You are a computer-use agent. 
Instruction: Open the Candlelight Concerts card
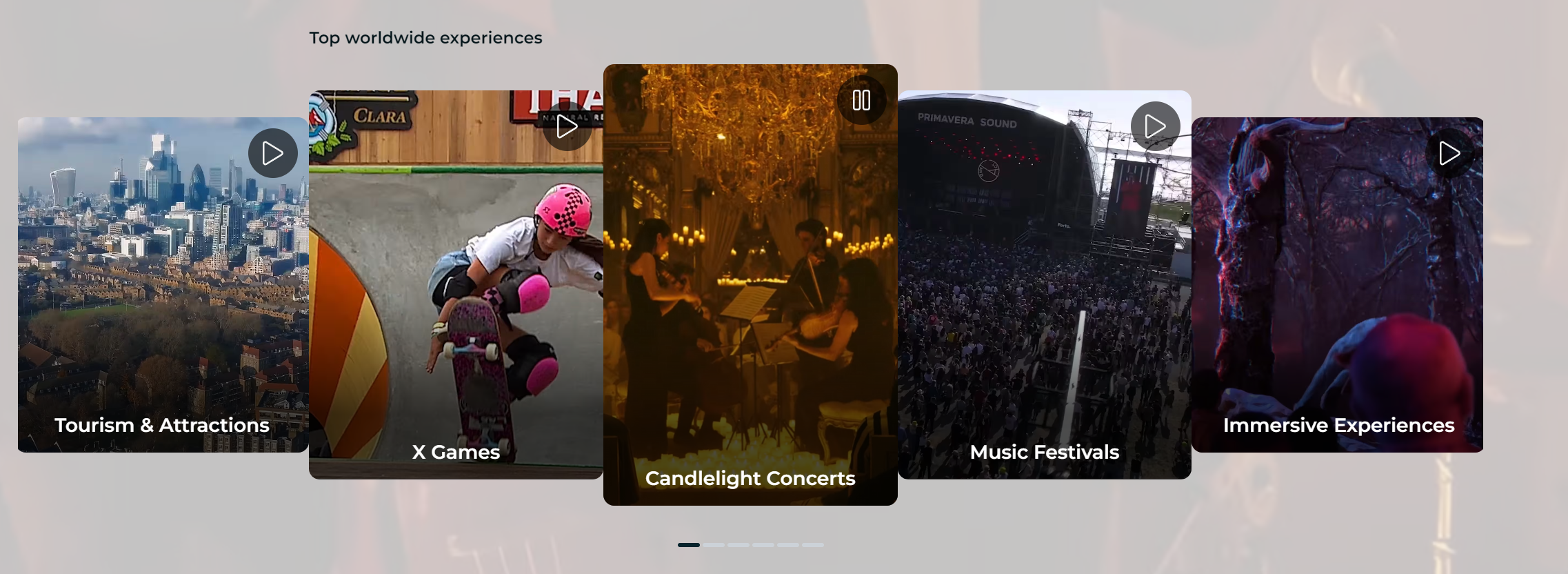(x=750, y=285)
